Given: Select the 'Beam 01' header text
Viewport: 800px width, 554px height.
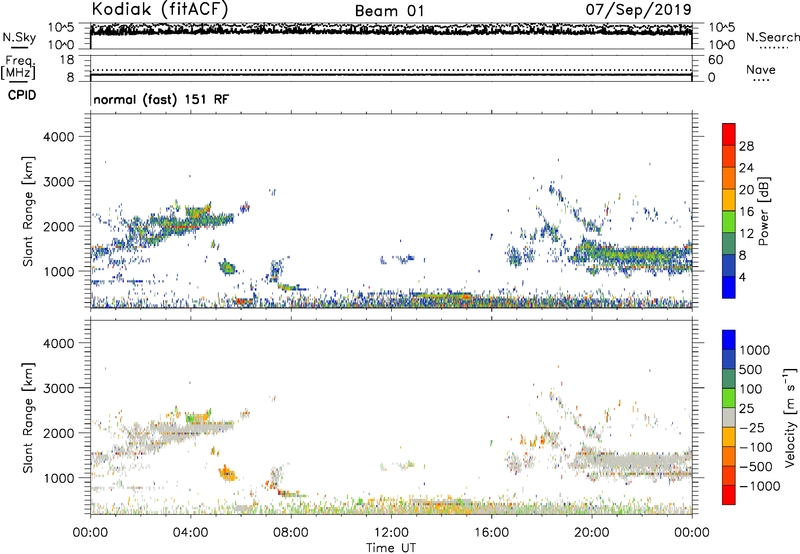Looking at the screenshot, I should coord(390,11).
